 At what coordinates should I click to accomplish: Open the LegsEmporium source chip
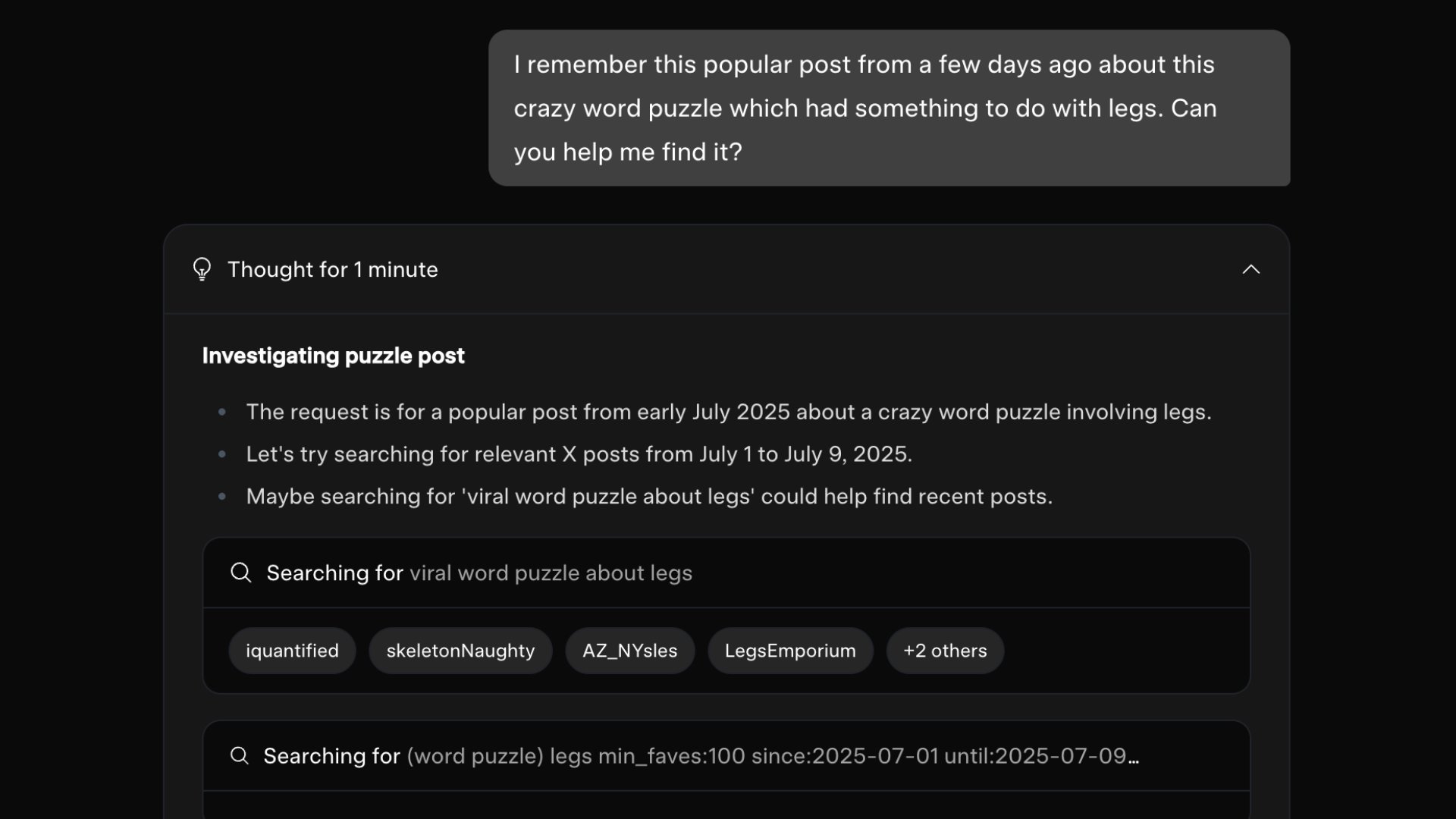pyautogui.click(x=790, y=651)
